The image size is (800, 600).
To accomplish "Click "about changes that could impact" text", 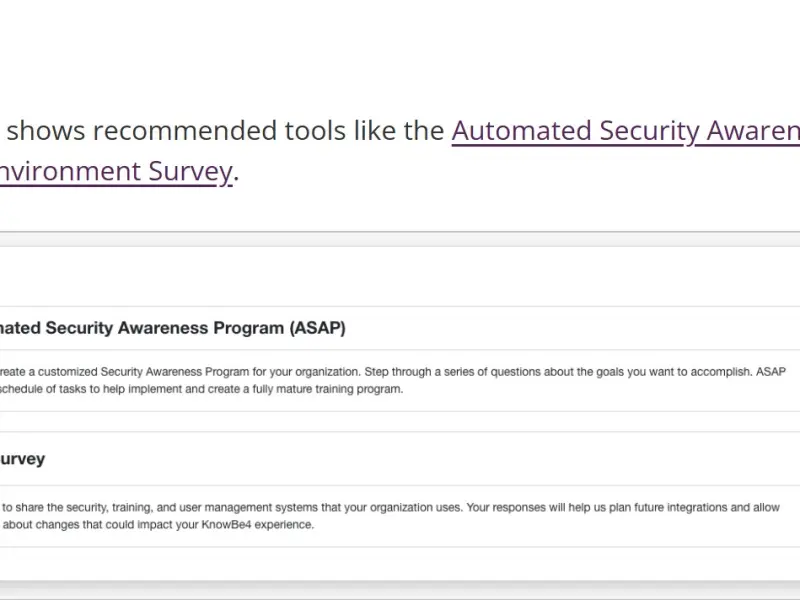I will pos(78,525).
